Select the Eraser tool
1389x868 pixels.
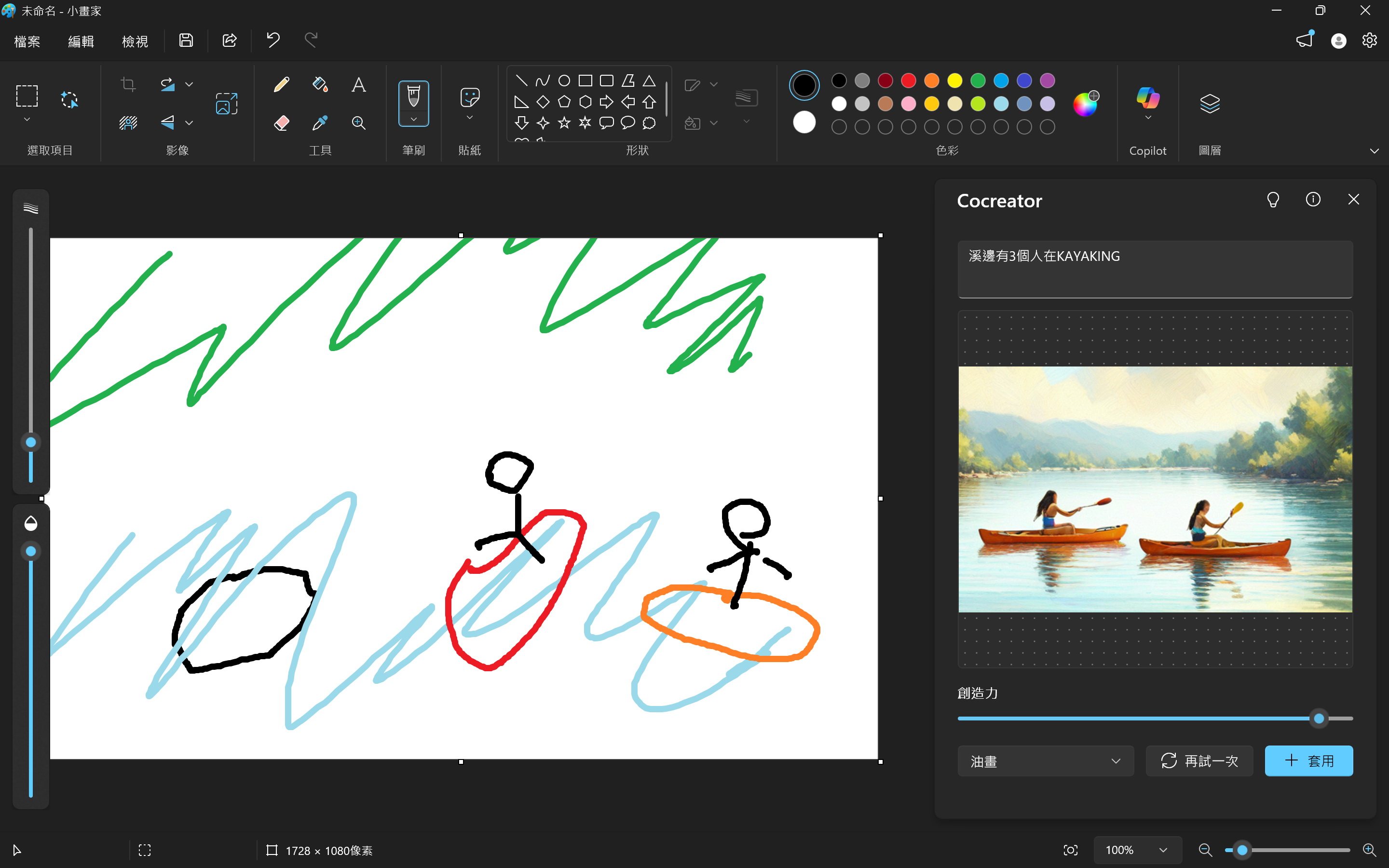pyautogui.click(x=281, y=123)
